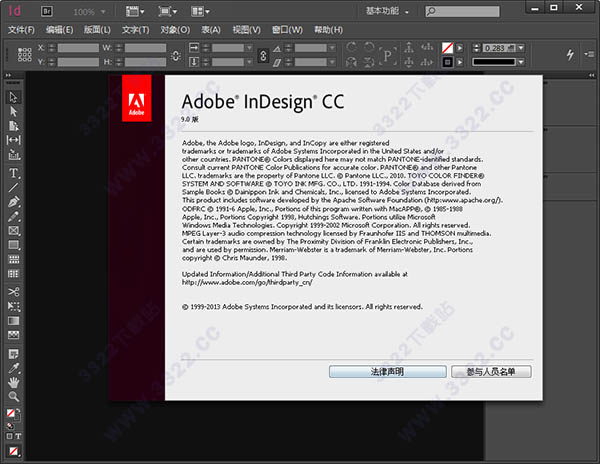Viewport: 600px width, 464px height.
Task: Click the control panel fill swatch
Action: (x=447, y=48)
